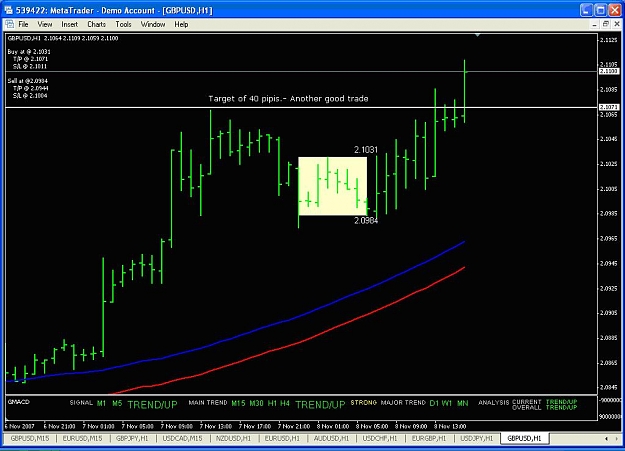
Task: Switch to the AUDUSD,H1 chart tab
Action: 331,438
